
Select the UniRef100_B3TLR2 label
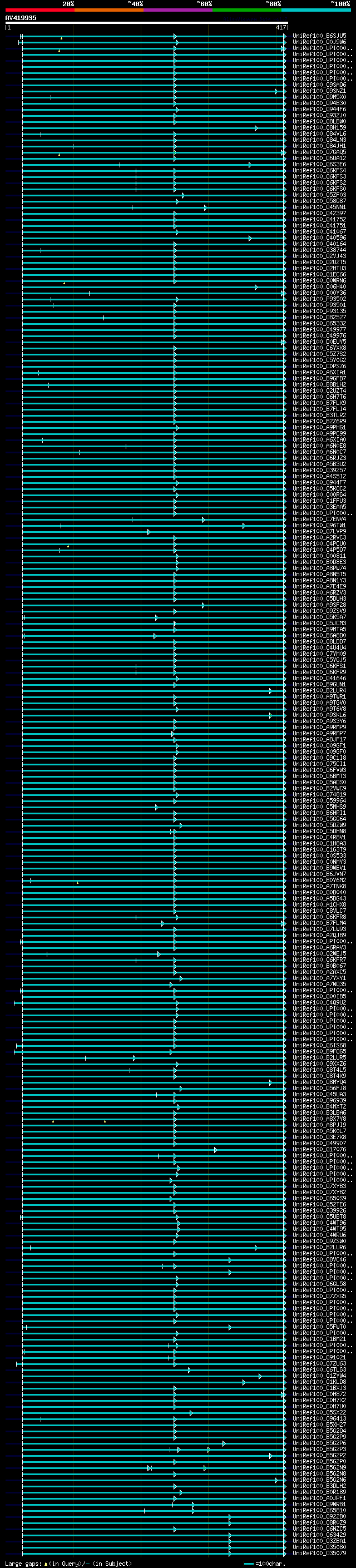point(319,415)
